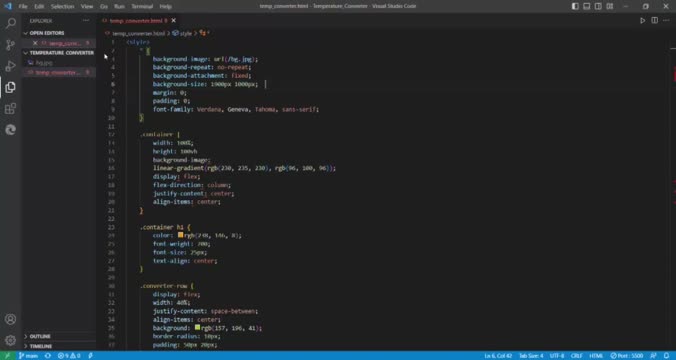Viewport: 676px width, 360px height.
Task: Open the Accounts icon in activity bar
Action: [x=11, y=319]
